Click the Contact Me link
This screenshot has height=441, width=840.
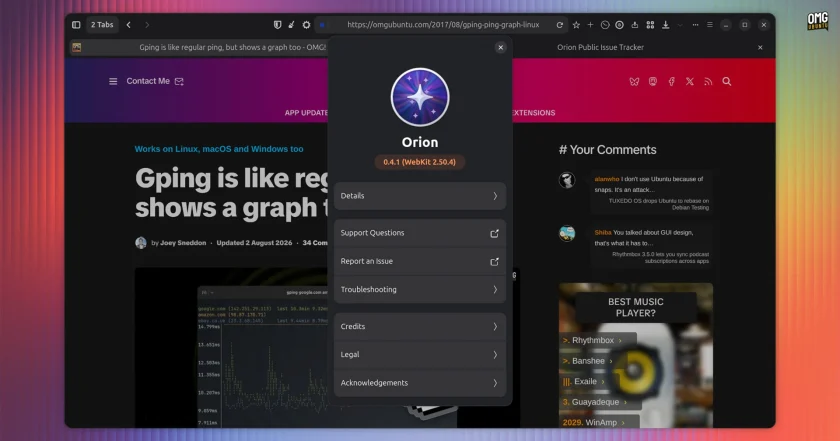[155, 81]
